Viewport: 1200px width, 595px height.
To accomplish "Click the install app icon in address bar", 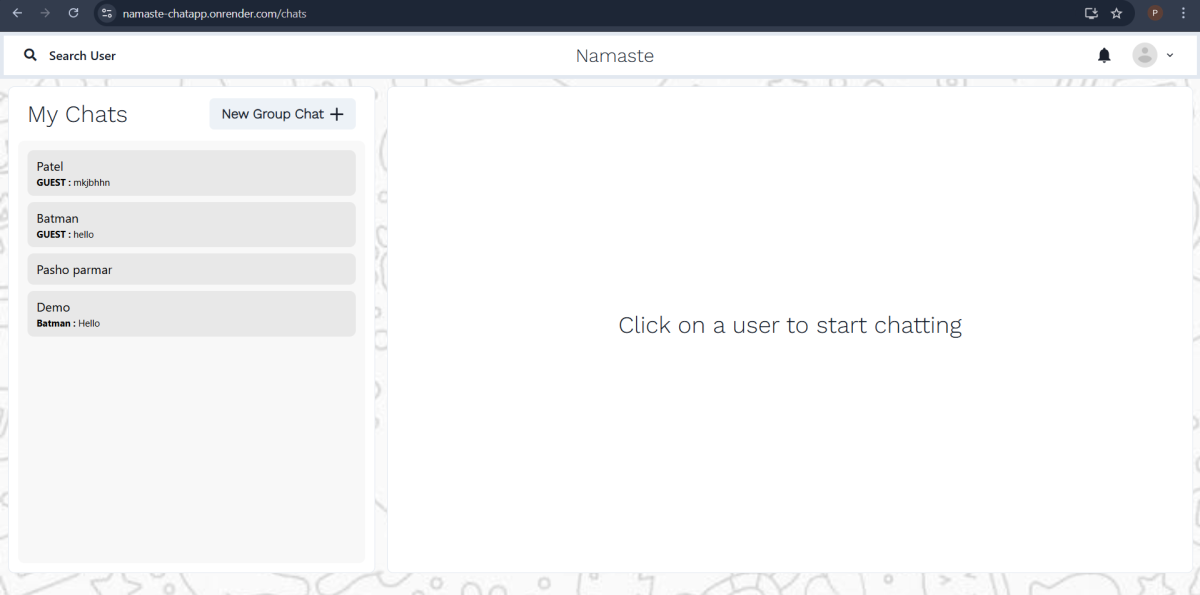I will pos(1091,13).
